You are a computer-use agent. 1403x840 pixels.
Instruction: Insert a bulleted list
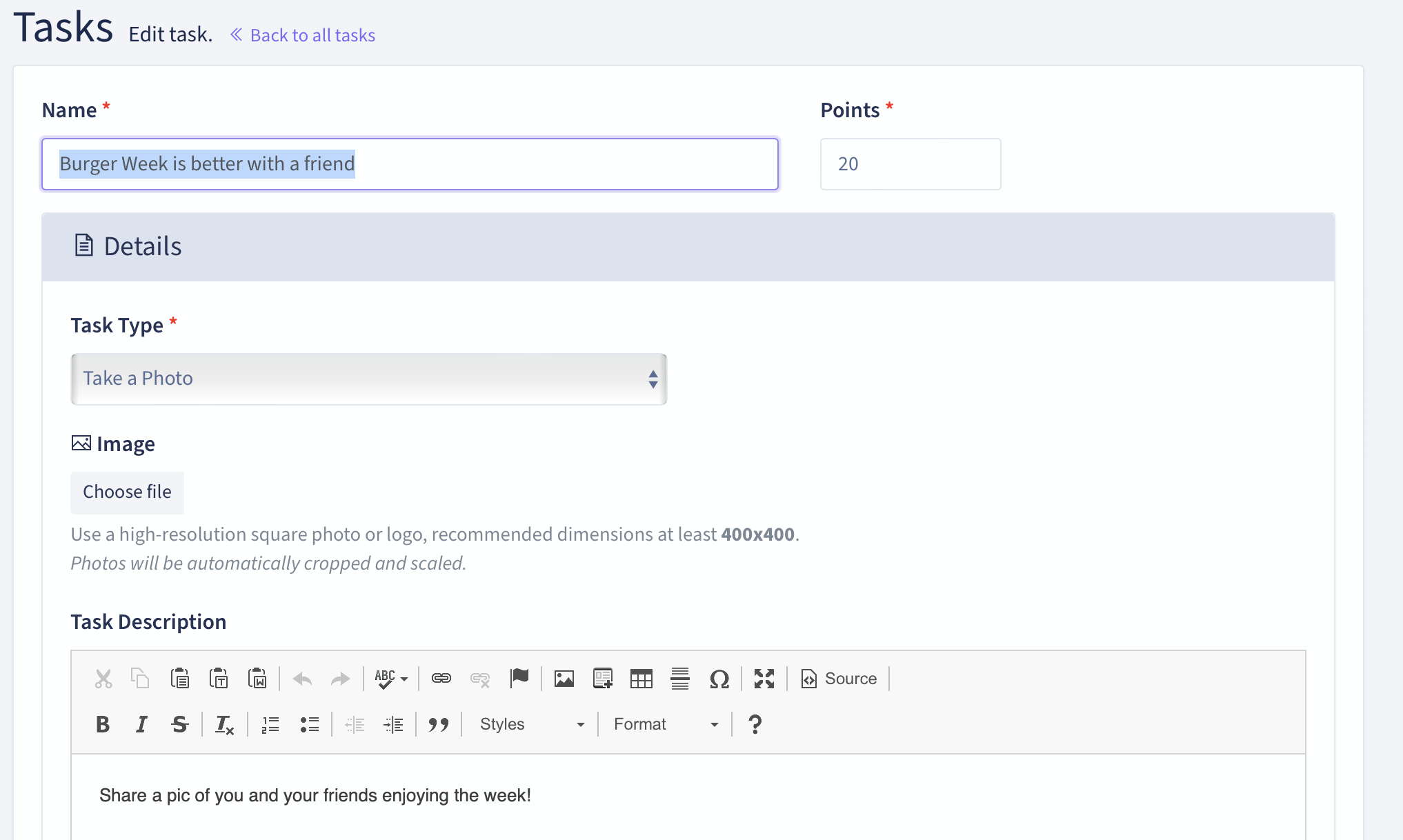point(309,724)
